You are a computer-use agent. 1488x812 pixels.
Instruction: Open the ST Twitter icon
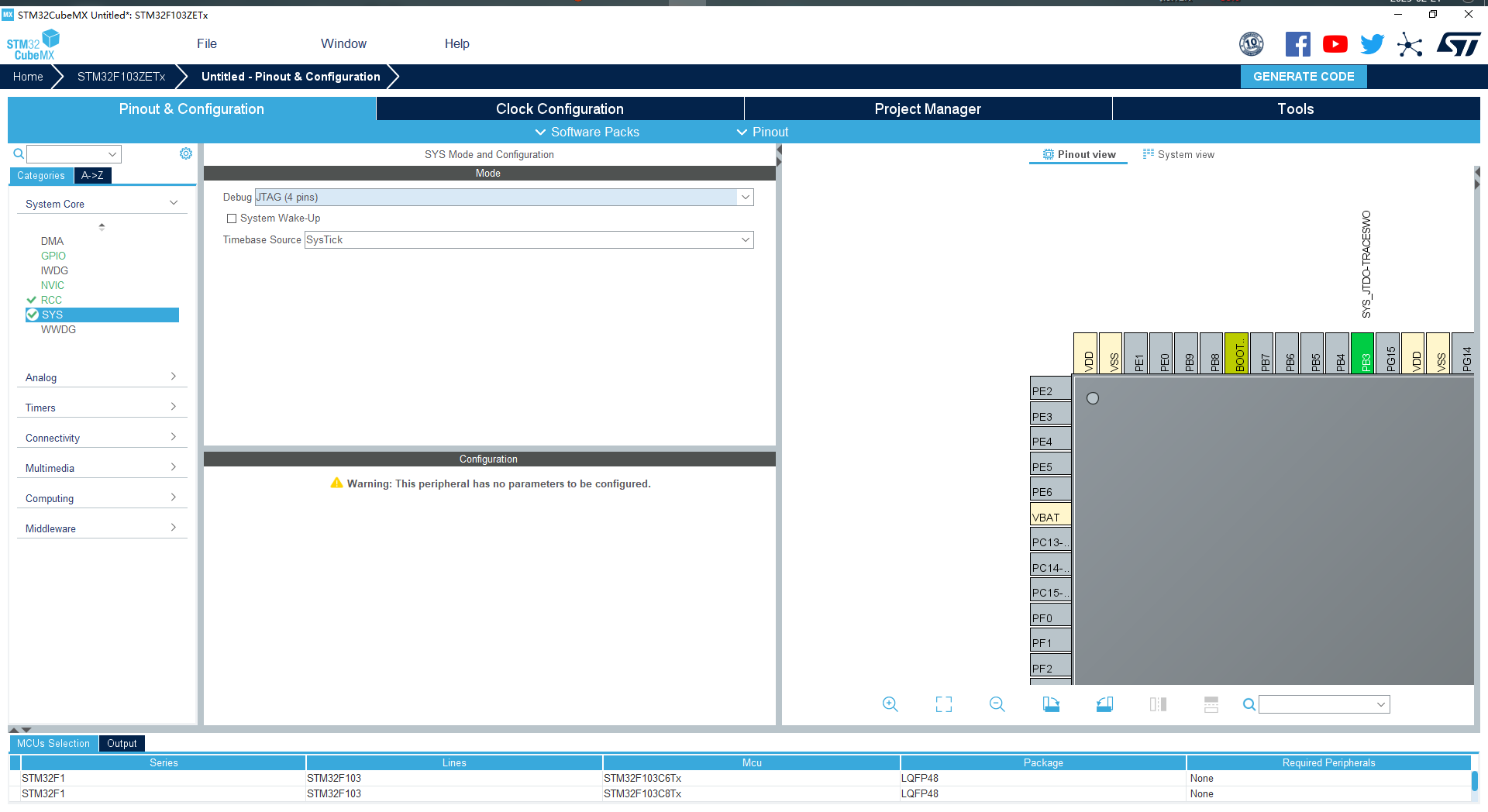tap(1372, 44)
